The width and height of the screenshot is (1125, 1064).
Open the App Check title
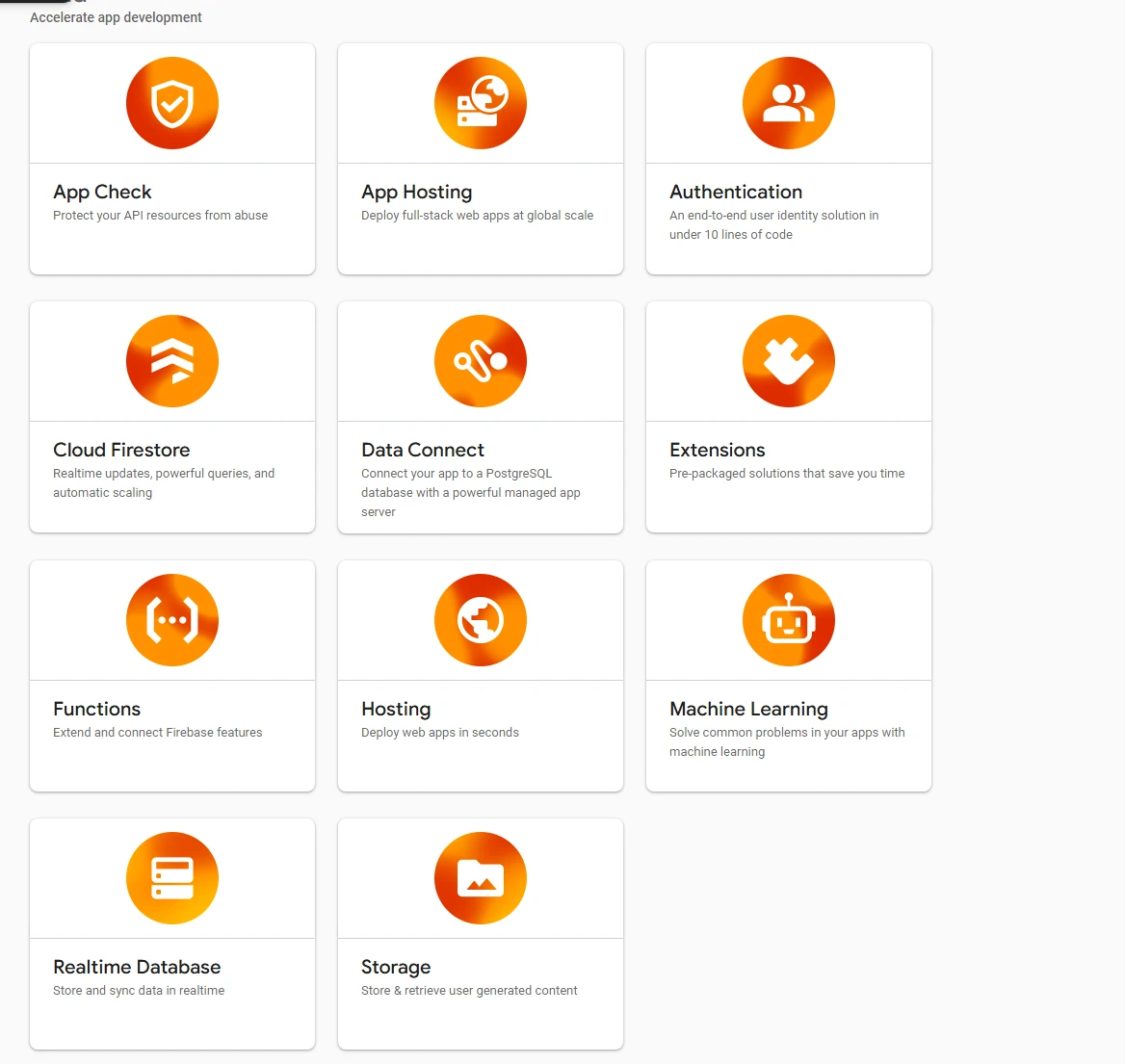(102, 193)
